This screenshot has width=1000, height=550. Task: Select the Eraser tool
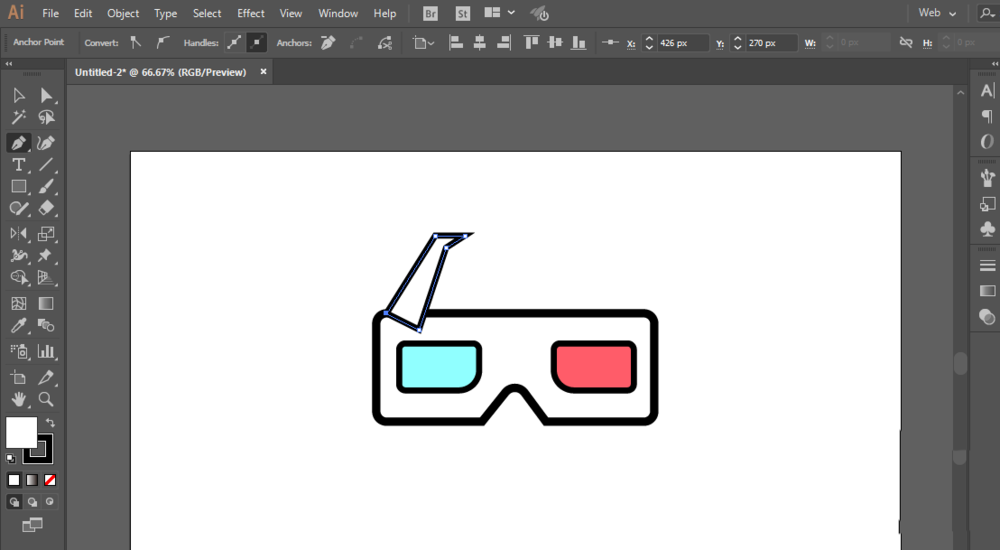pyautogui.click(x=46, y=208)
